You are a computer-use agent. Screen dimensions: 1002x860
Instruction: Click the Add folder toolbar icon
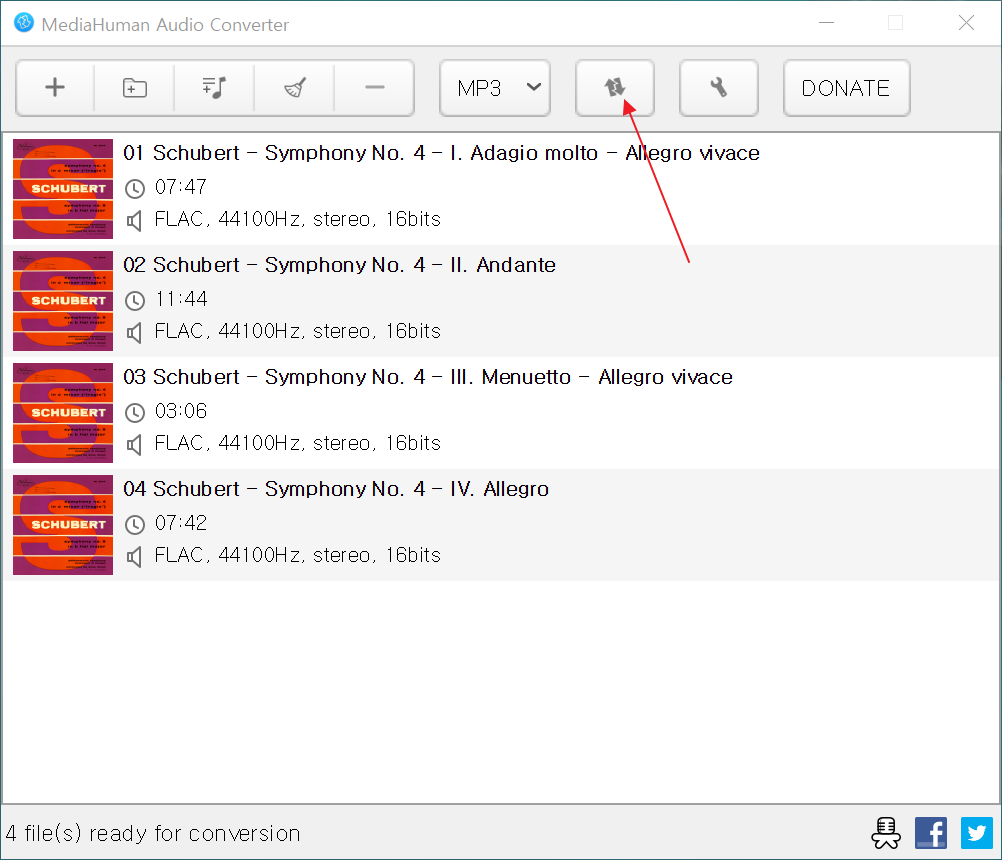click(134, 88)
